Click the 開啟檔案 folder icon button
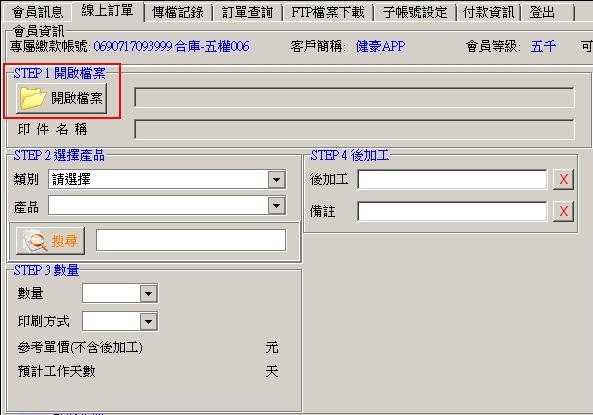 [61, 98]
